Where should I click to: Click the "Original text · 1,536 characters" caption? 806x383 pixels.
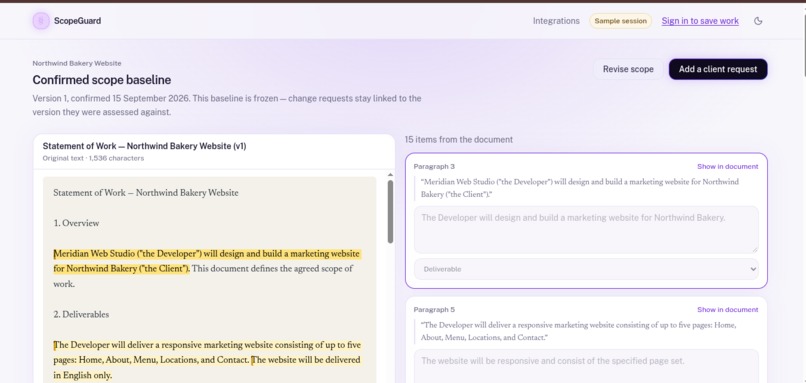coord(93,158)
